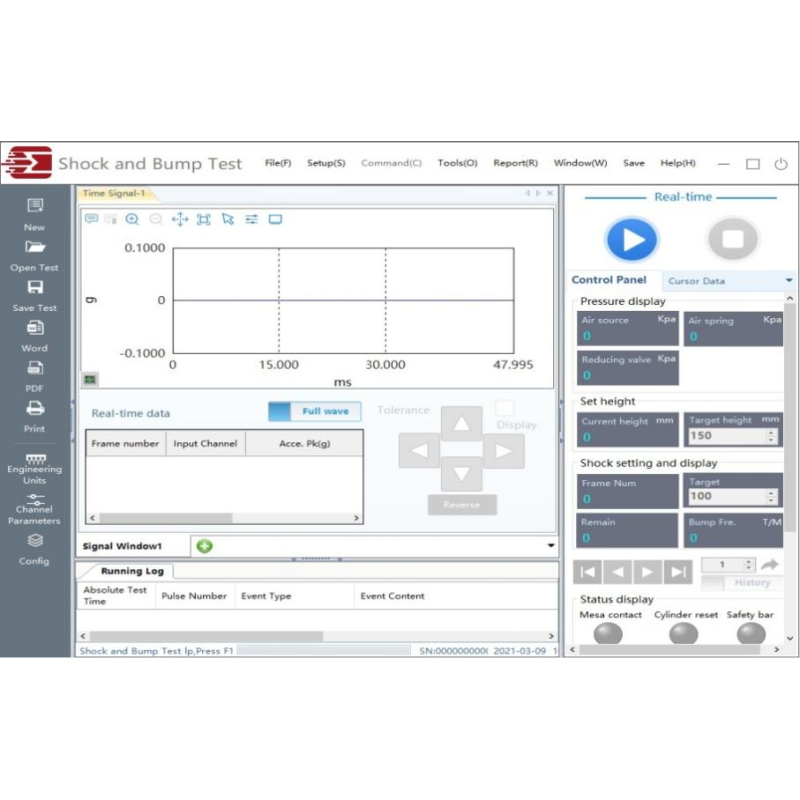Select the chart cursor pointer tool

228,219
